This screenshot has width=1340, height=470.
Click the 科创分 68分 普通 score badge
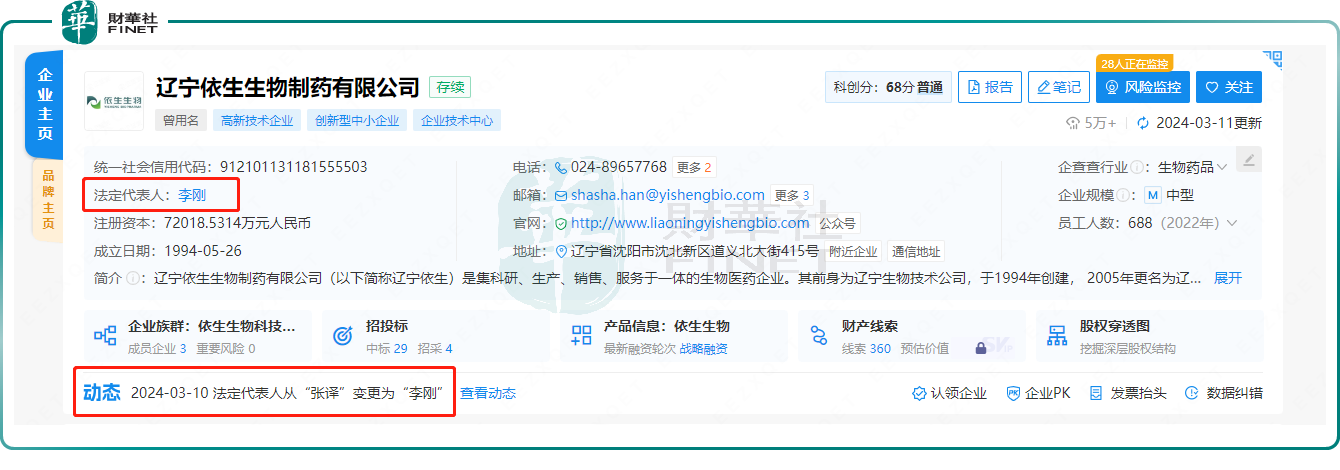tap(887, 87)
